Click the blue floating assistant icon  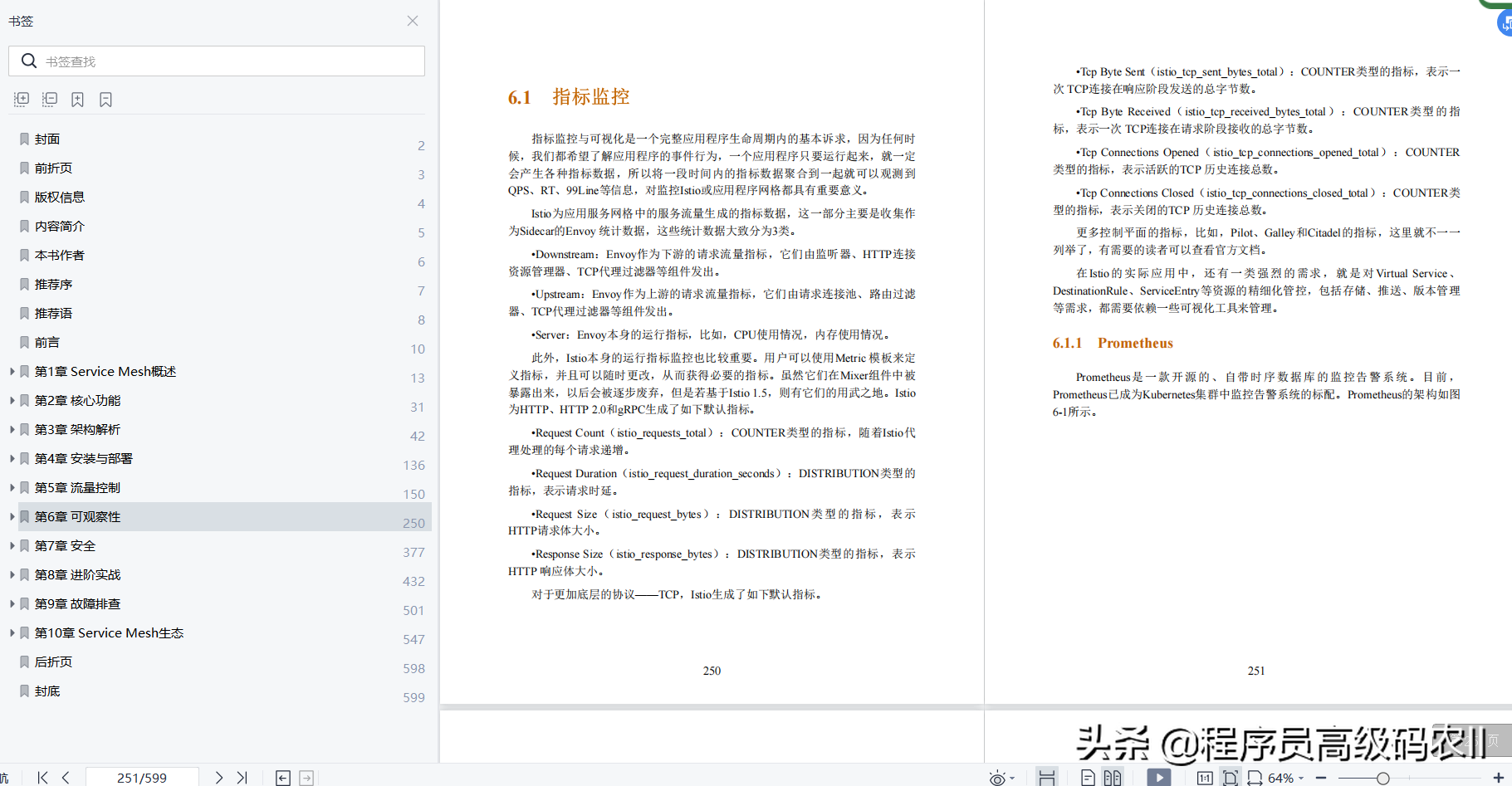[1505, 23]
